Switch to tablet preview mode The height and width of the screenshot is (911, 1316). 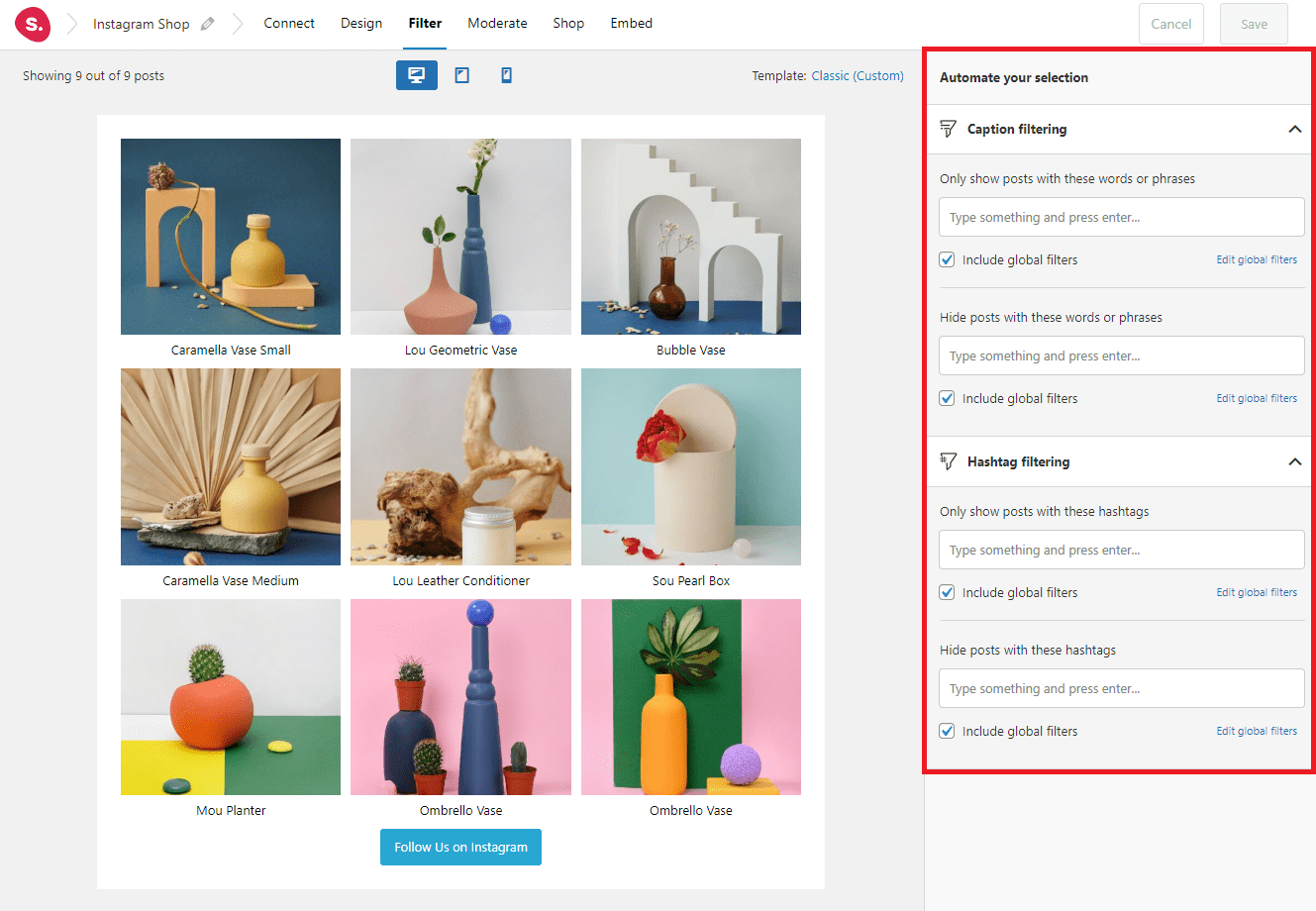[461, 75]
